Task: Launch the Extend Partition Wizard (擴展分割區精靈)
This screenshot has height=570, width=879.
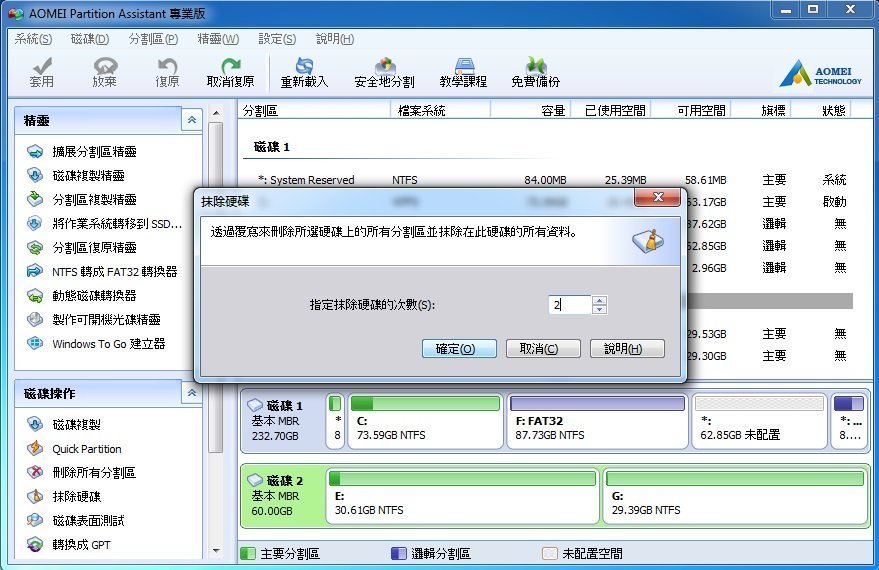Action: click(82, 151)
